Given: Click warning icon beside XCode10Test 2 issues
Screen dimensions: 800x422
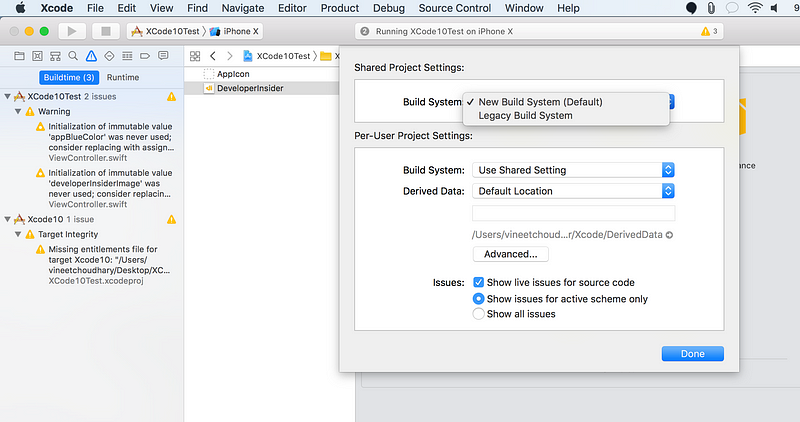Looking at the screenshot, I should [171, 96].
